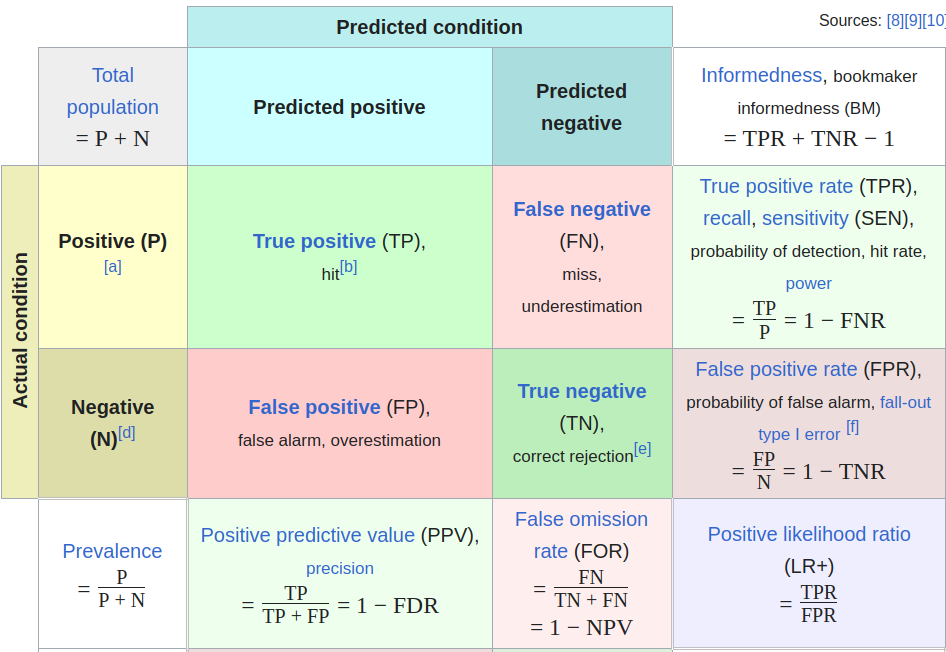
Task: Open Positive predictive value link
Action: [x=308, y=536]
